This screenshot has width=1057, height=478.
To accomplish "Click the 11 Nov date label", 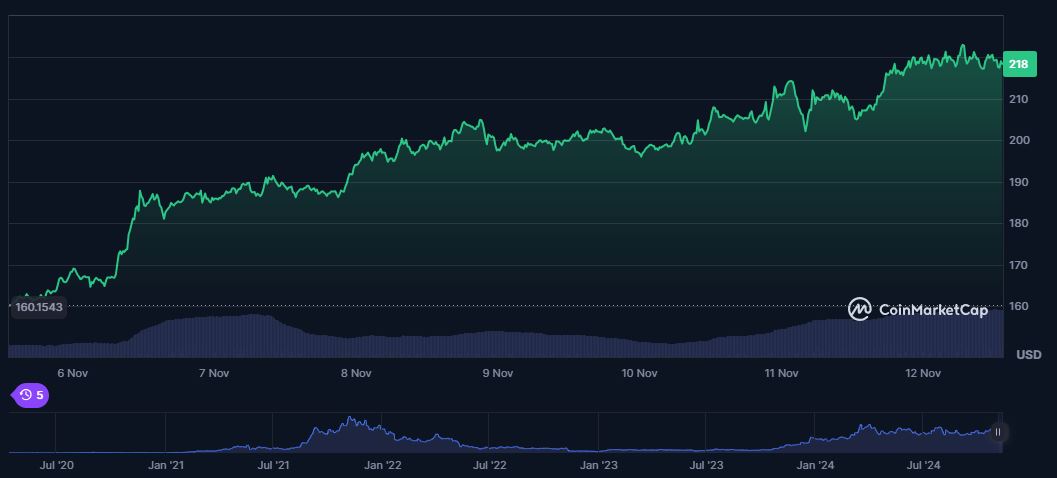I will [781, 373].
